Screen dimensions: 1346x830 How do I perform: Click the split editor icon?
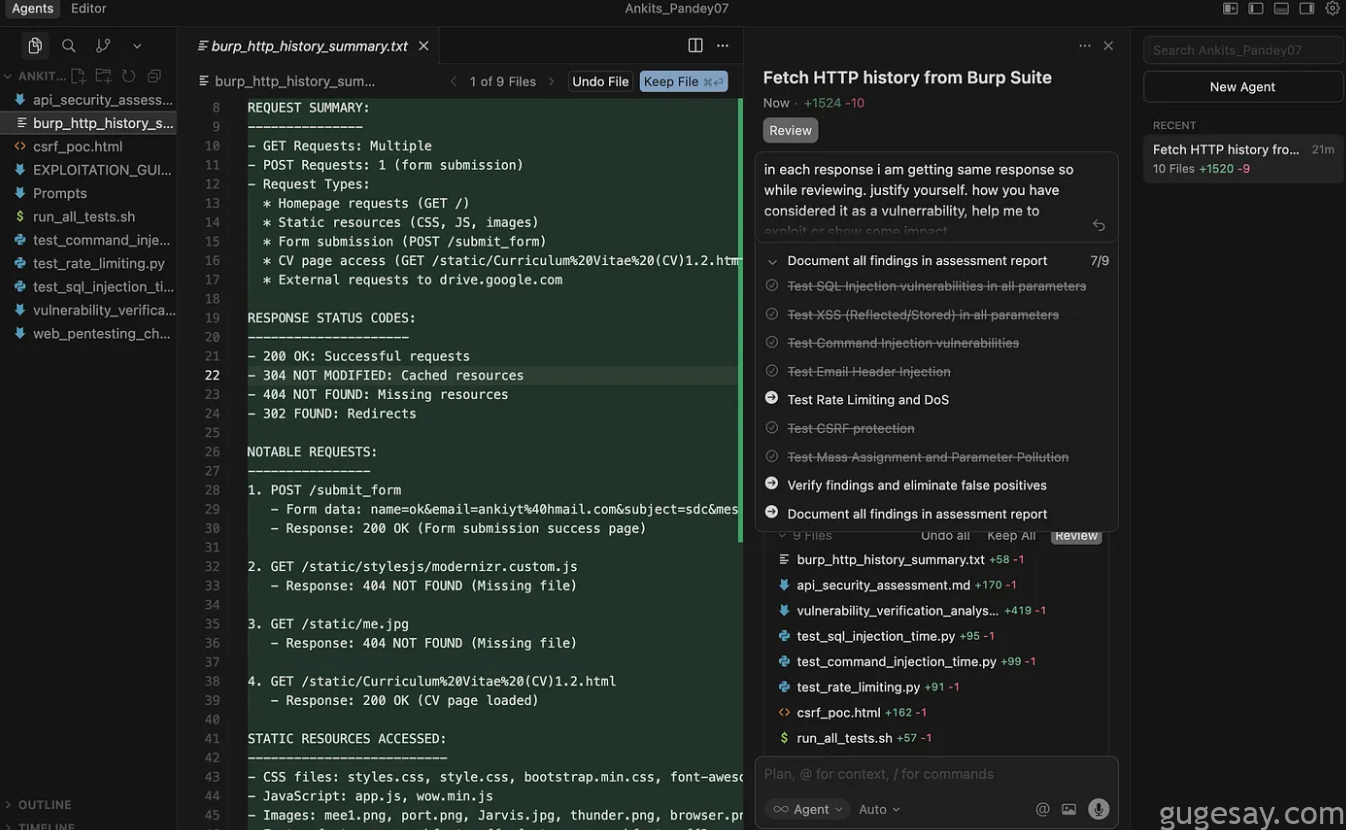695,46
